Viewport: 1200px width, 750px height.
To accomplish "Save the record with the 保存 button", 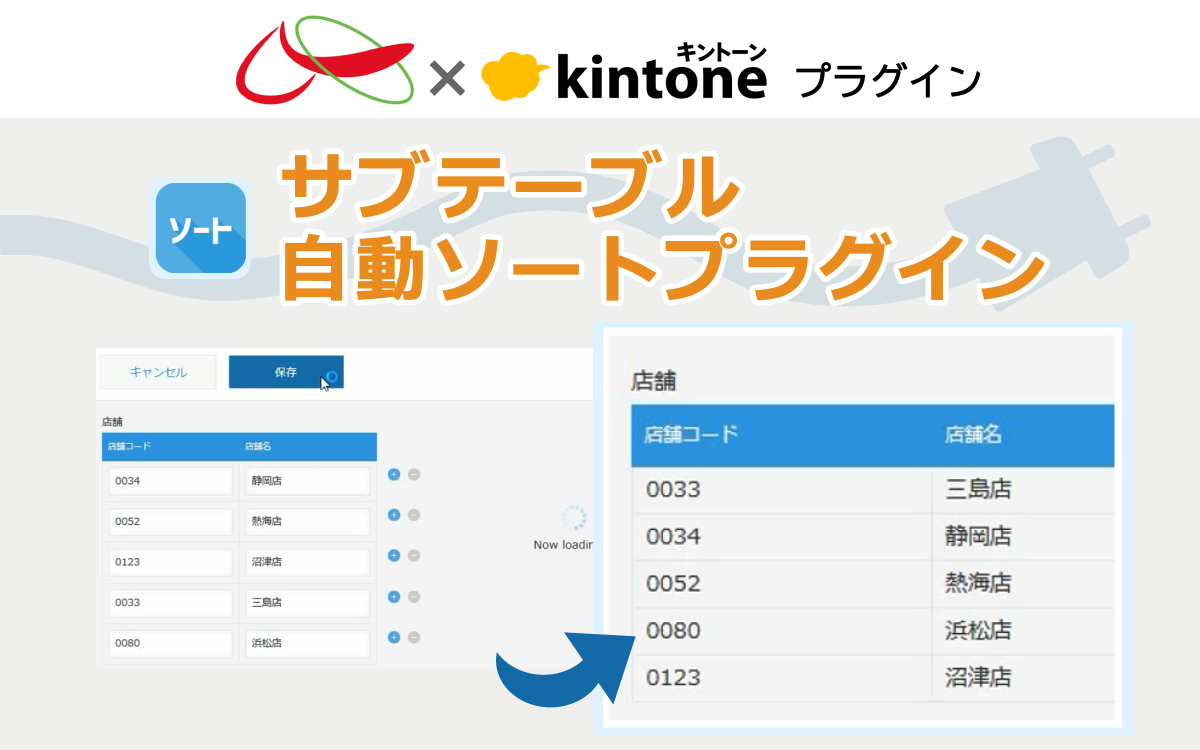I will pos(286,372).
